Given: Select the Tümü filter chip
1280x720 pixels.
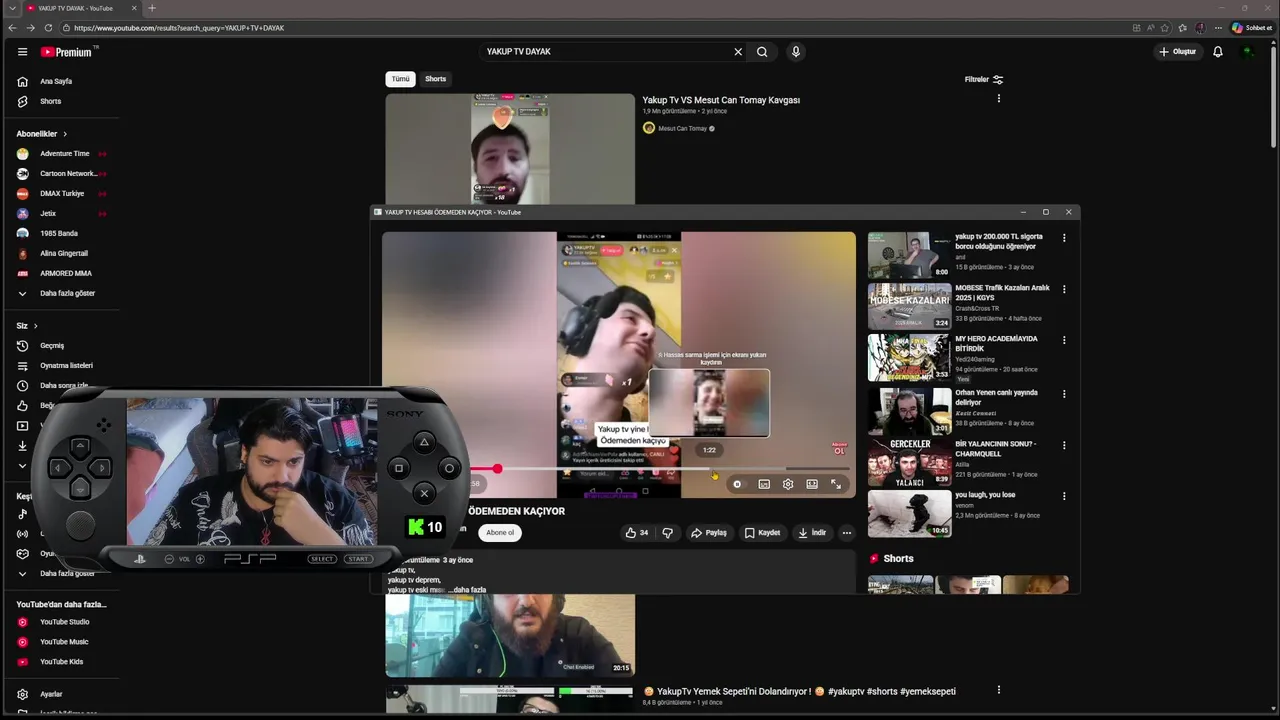Looking at the screenshot, I should coord(400,79).
